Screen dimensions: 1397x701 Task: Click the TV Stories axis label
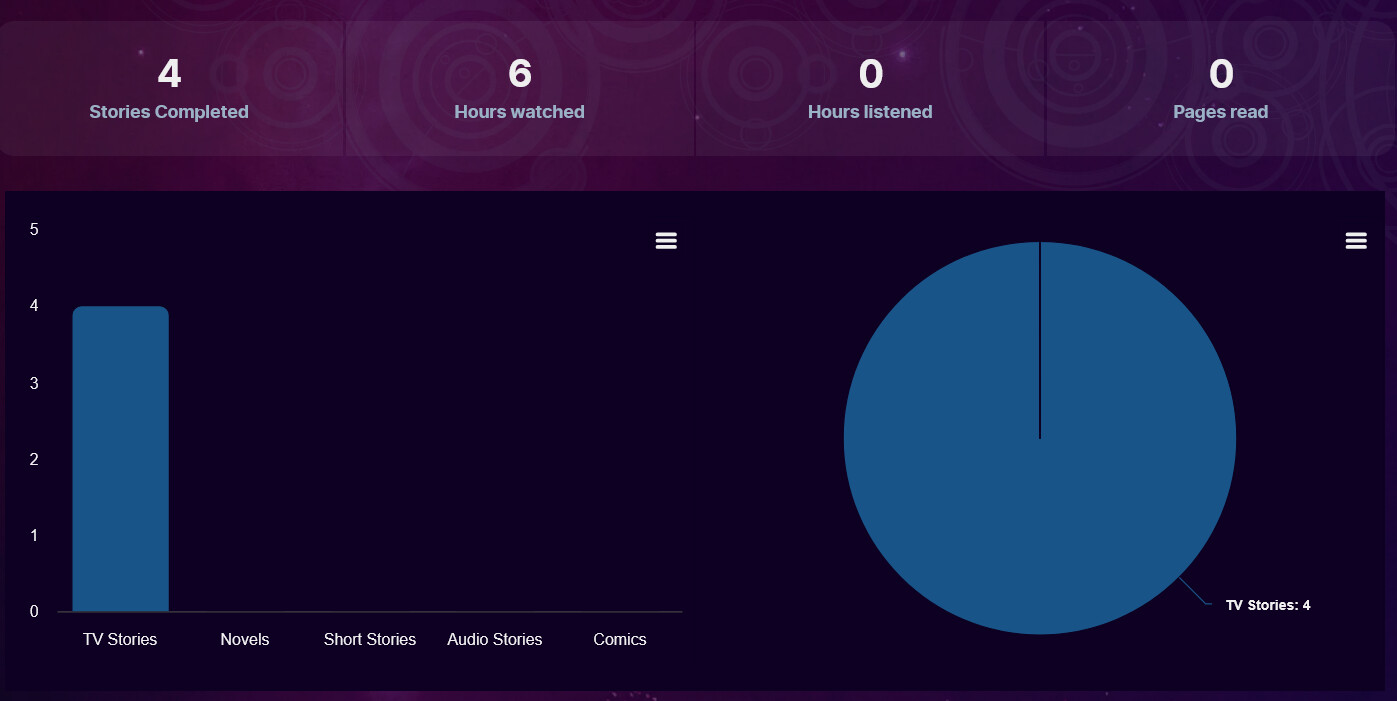tap(120, 639)
